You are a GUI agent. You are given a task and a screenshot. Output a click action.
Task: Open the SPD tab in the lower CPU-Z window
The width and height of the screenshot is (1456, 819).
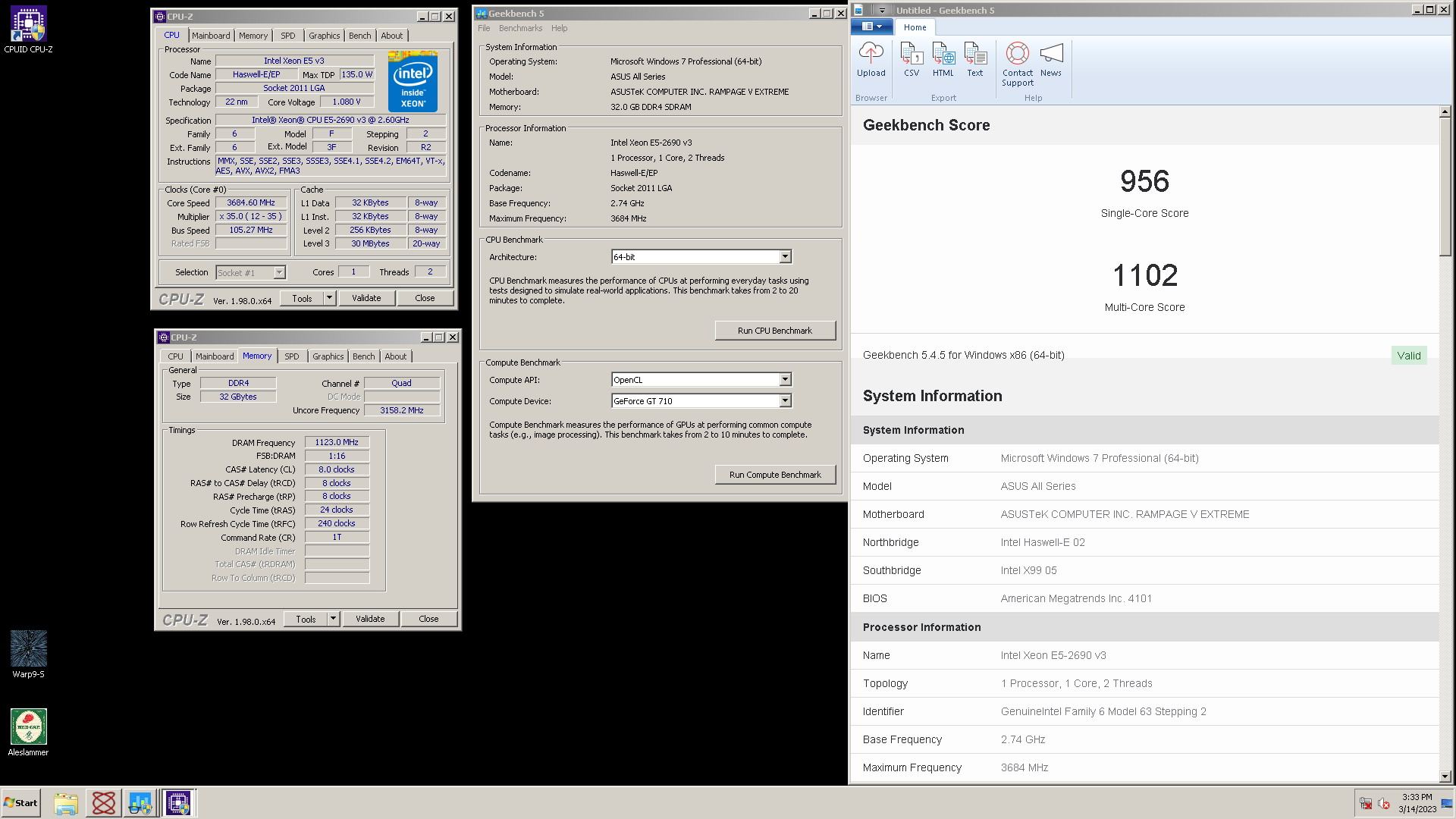click(x=292, y=356)
